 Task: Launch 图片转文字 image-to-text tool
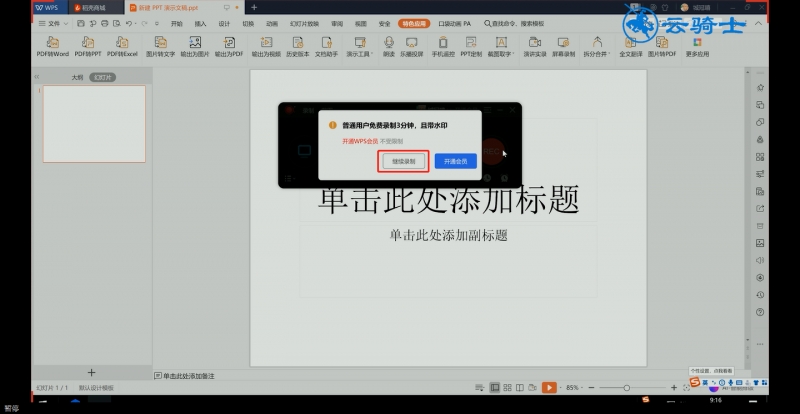pyautogui.click(x=160, y=46)
